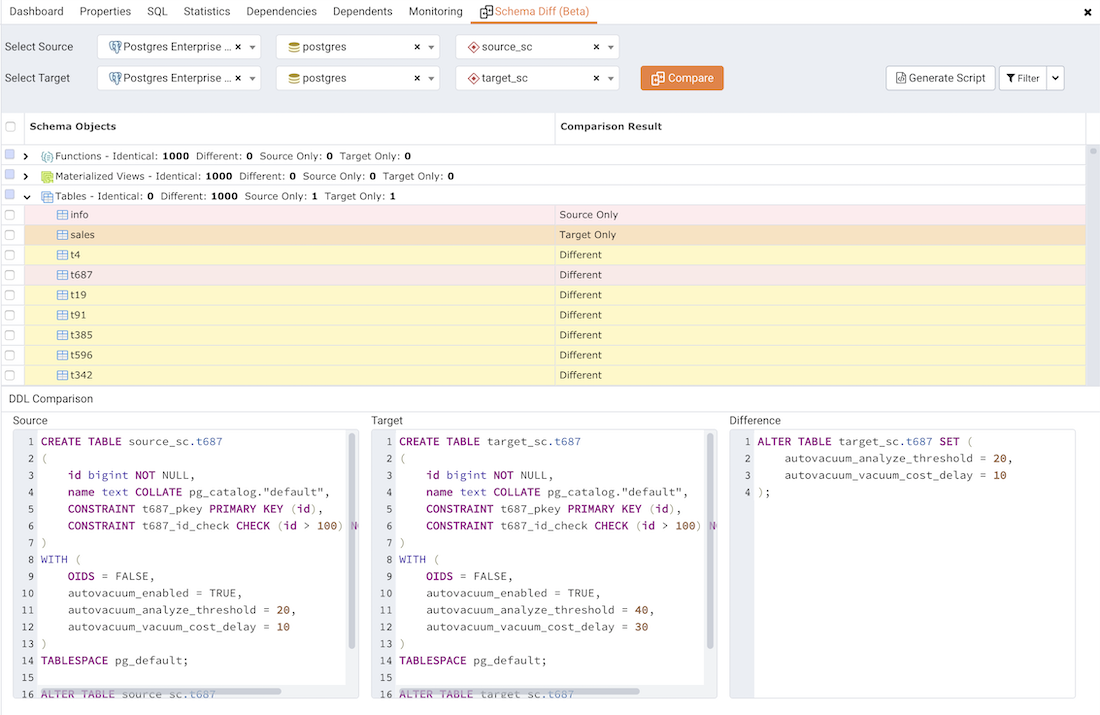The width and height of the screenshot is (1100, 715).
Task: Click the Schema Diff tab icon
Action: click(486, 12)
